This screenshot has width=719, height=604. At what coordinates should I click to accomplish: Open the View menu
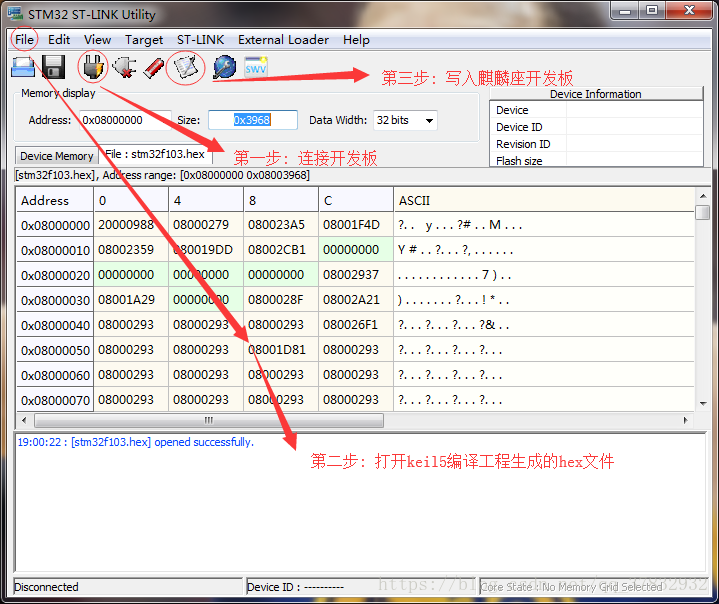click(97, 39)
